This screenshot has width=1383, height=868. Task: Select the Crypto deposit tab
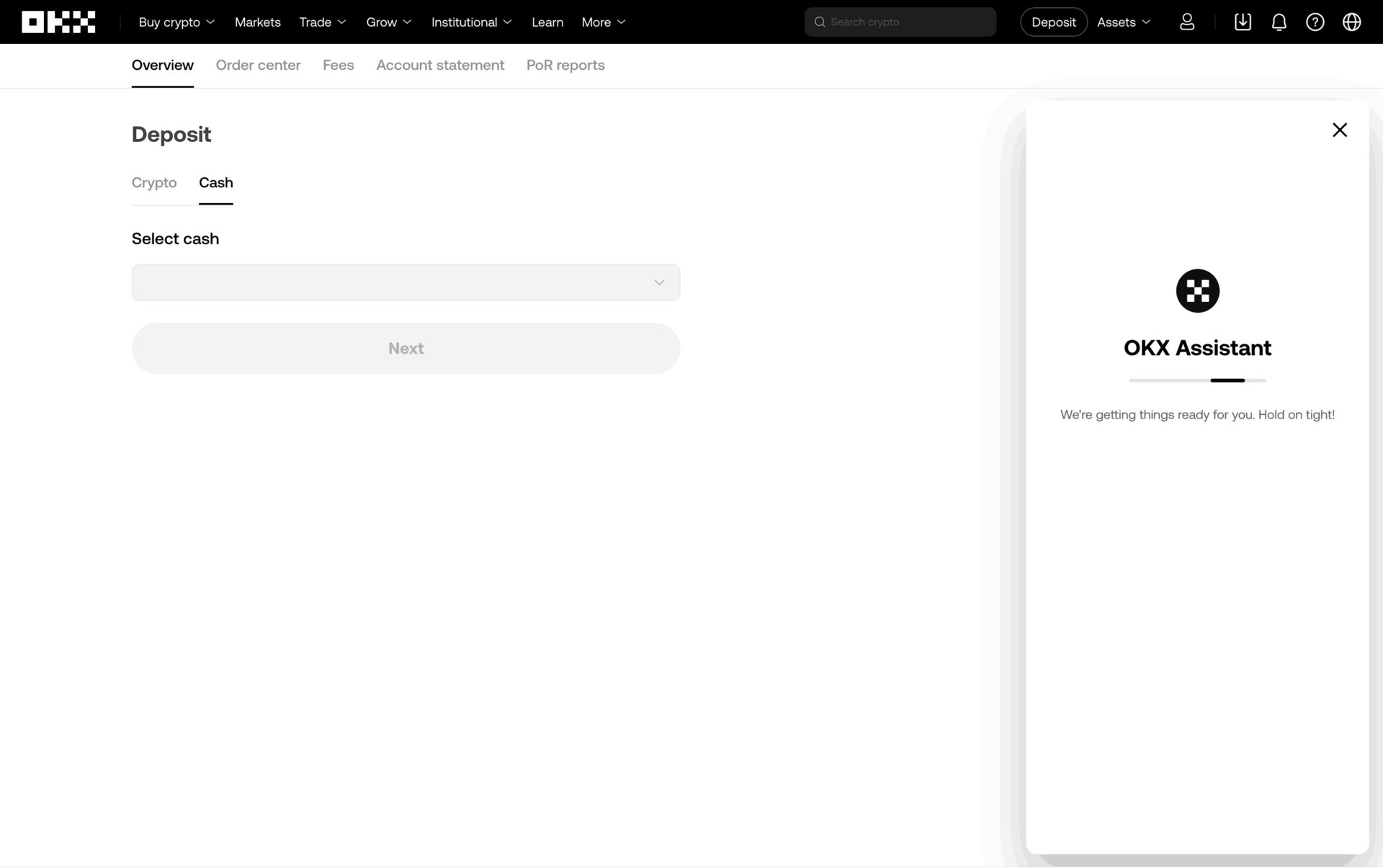[154, 182]
